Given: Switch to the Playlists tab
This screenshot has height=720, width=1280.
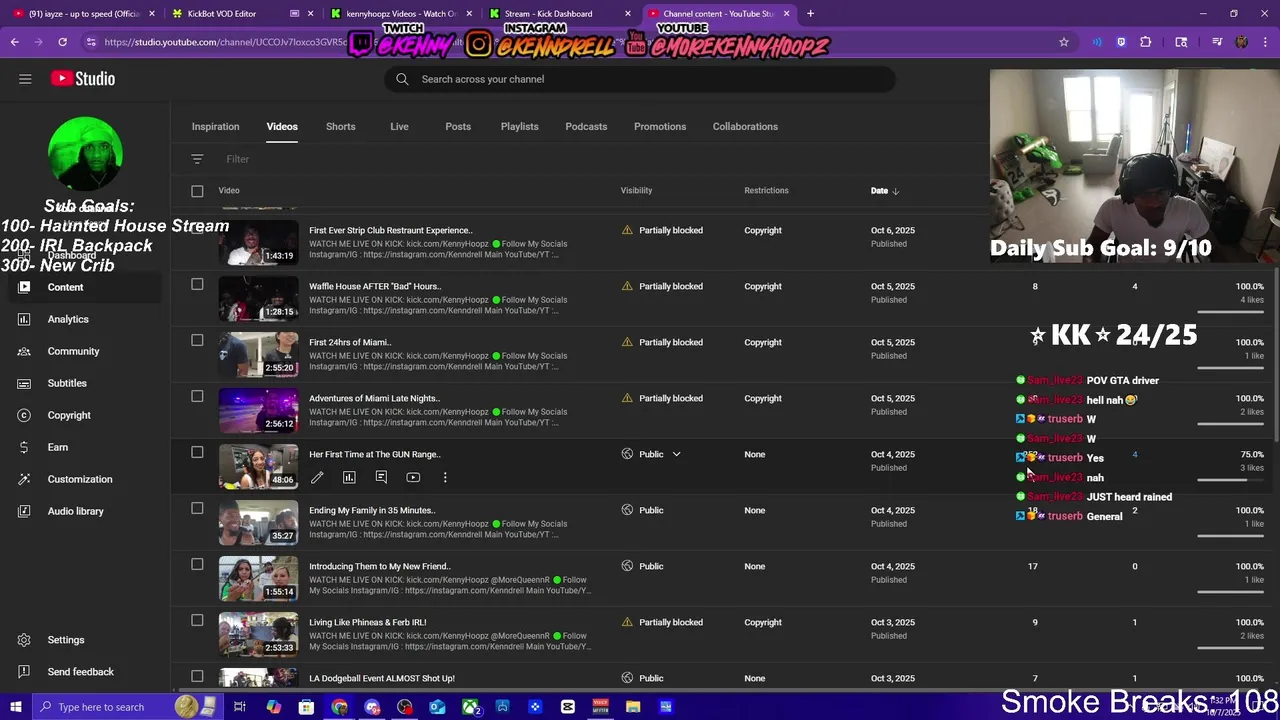Looking at the screenshot, I should coord(519,127).
